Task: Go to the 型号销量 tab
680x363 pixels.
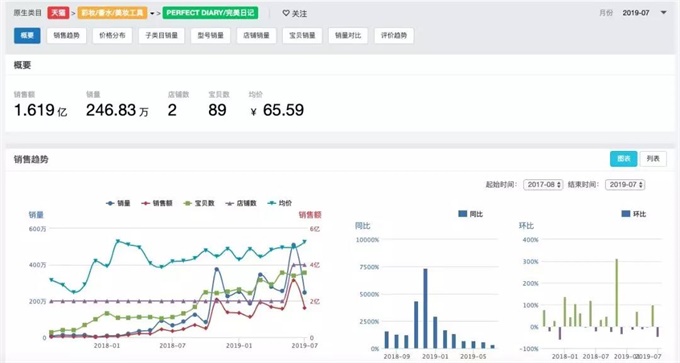Action: [210, 36]
